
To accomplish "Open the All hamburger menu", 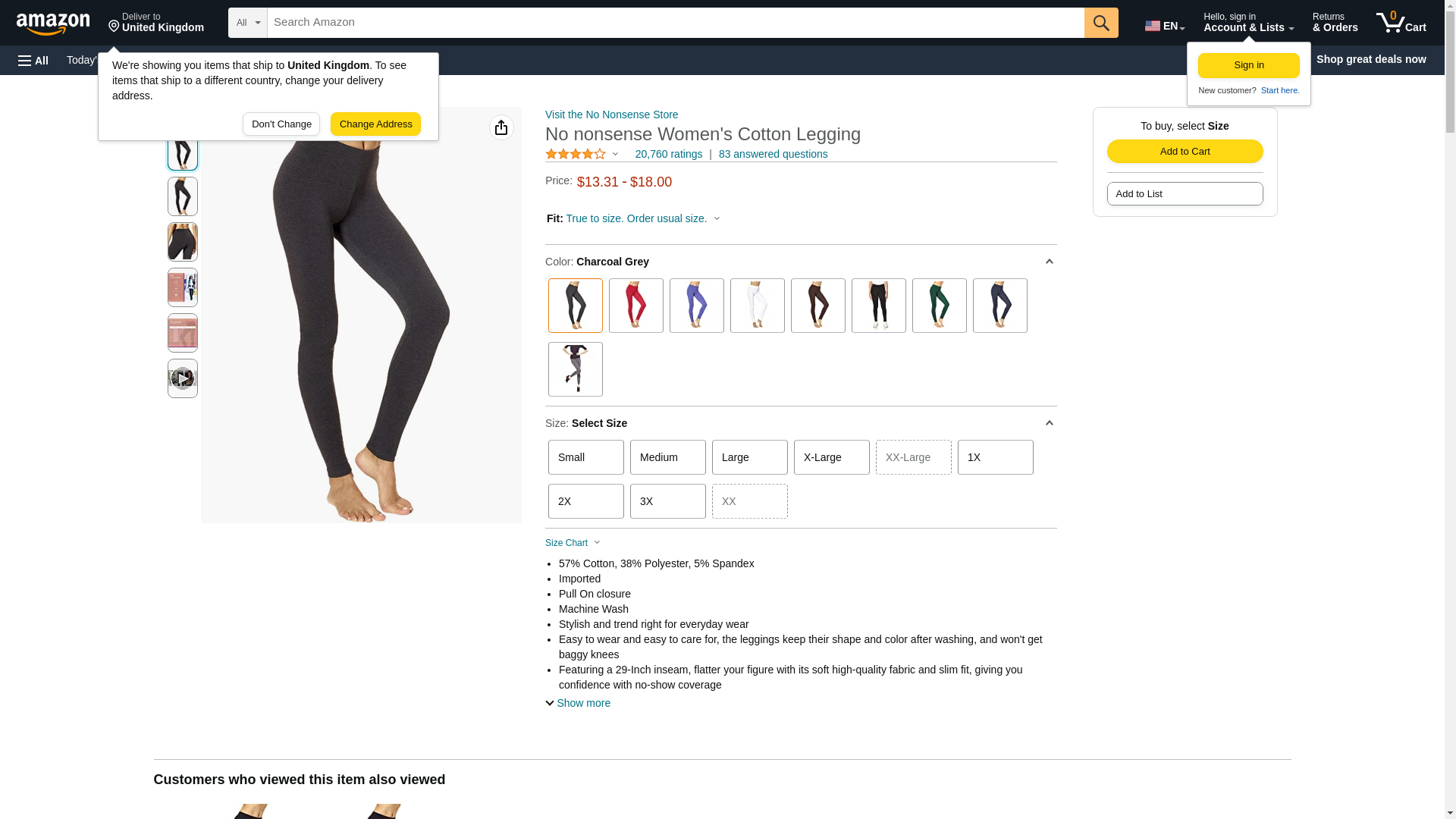I will click(33, 60).
